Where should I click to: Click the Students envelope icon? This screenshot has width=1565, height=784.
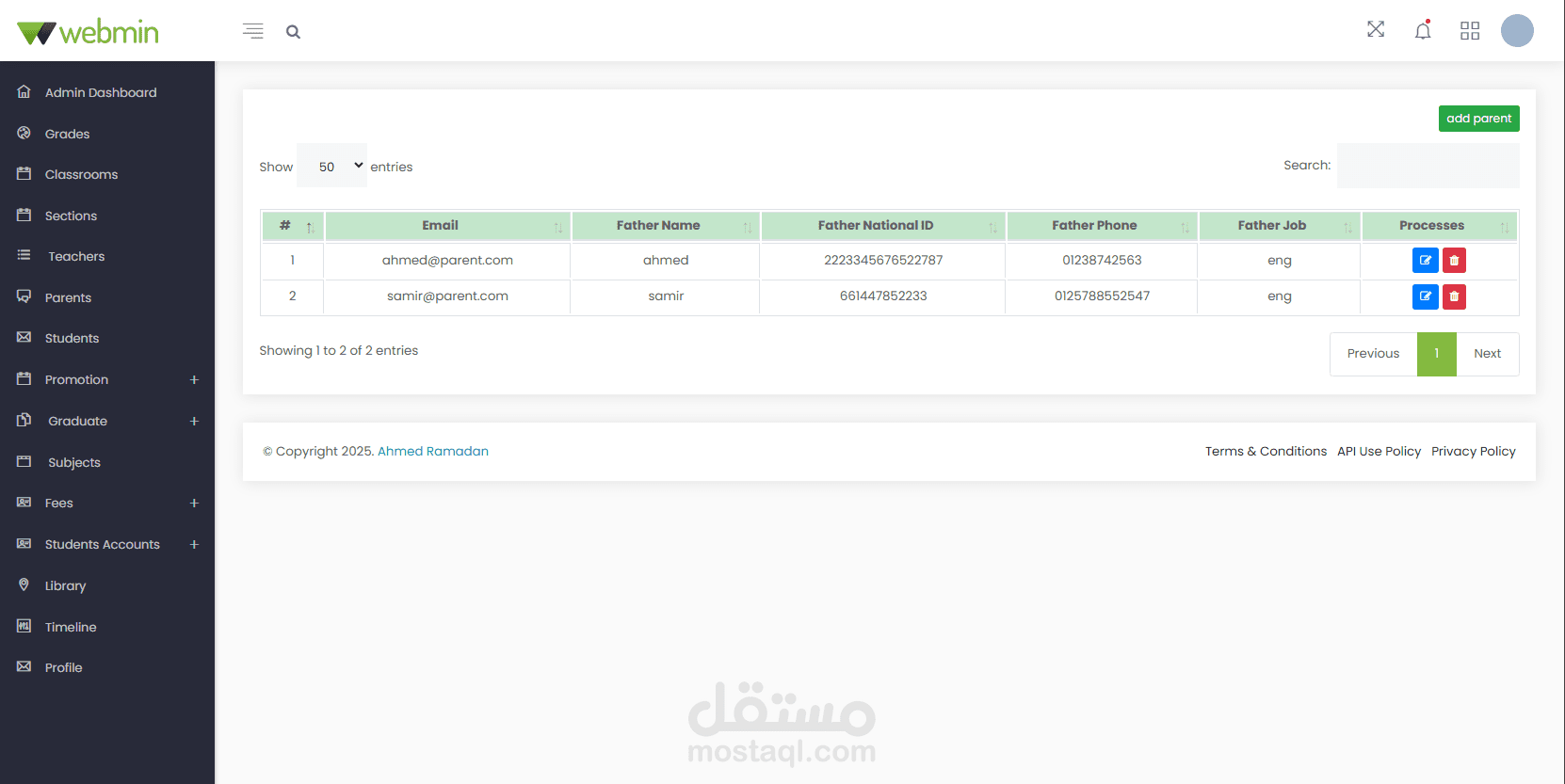(x=24, y=337)
